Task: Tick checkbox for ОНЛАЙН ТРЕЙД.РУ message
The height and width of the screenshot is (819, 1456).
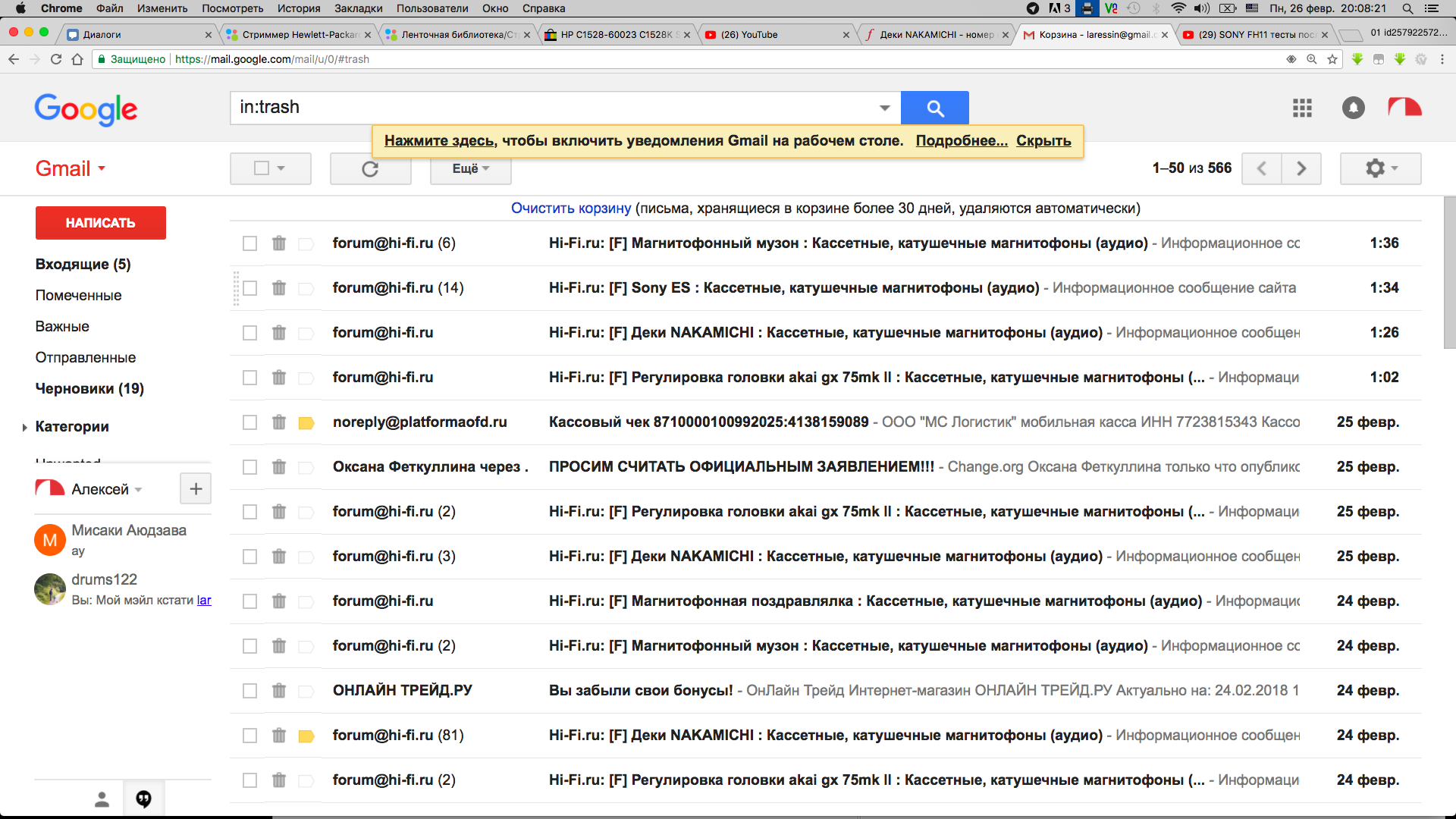Action: tap(249, 691)
